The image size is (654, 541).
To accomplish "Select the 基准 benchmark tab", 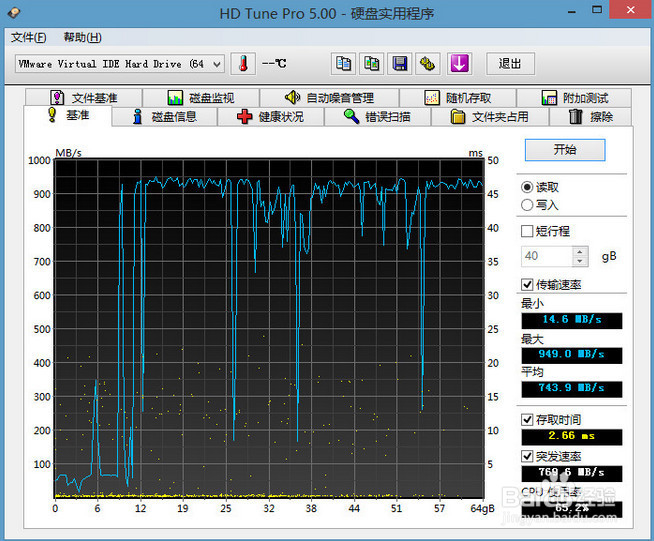I will (68, 115).
